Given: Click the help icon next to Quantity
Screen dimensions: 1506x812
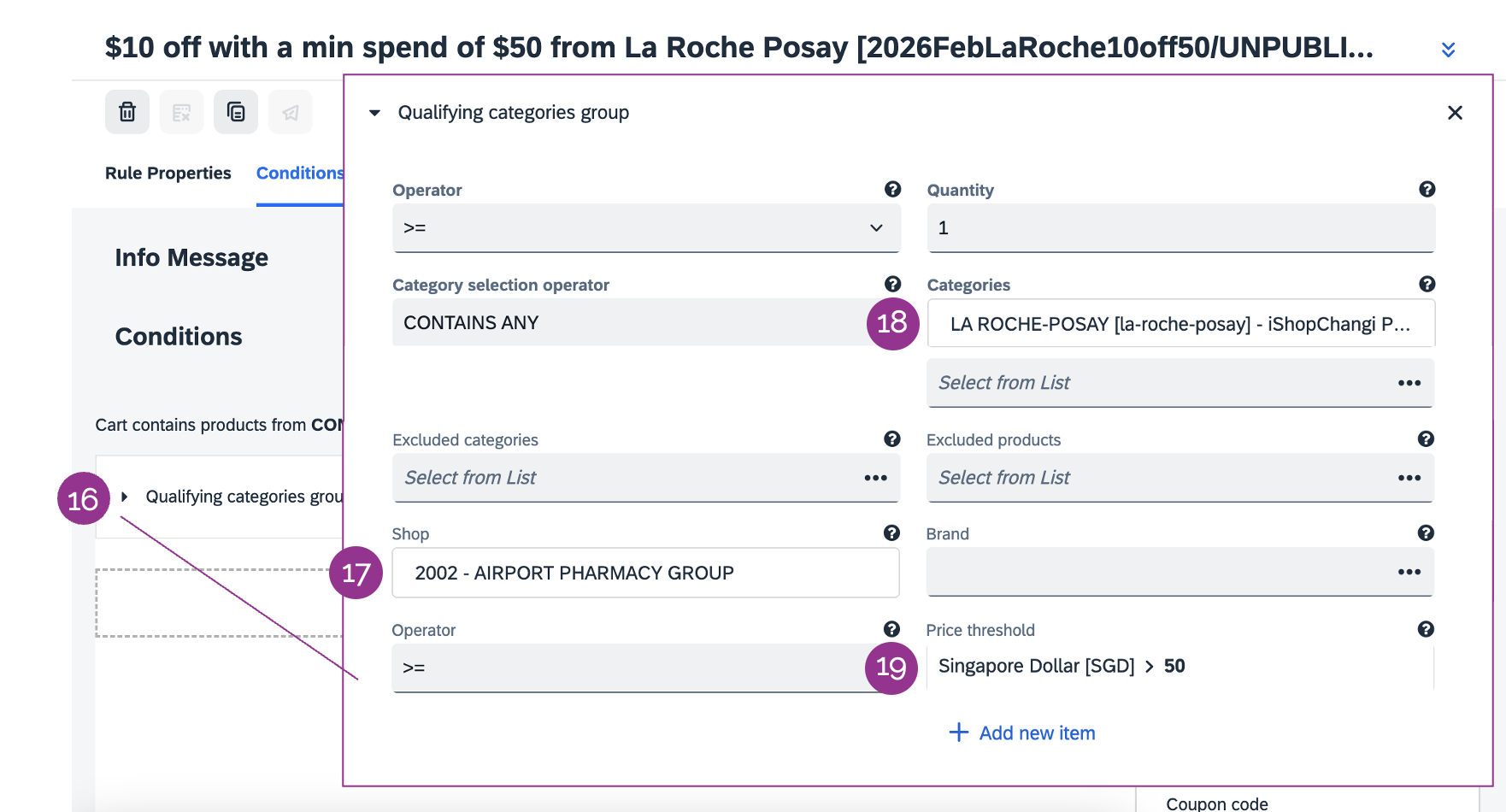Looking at the screenshot, I should [1427, 190].
